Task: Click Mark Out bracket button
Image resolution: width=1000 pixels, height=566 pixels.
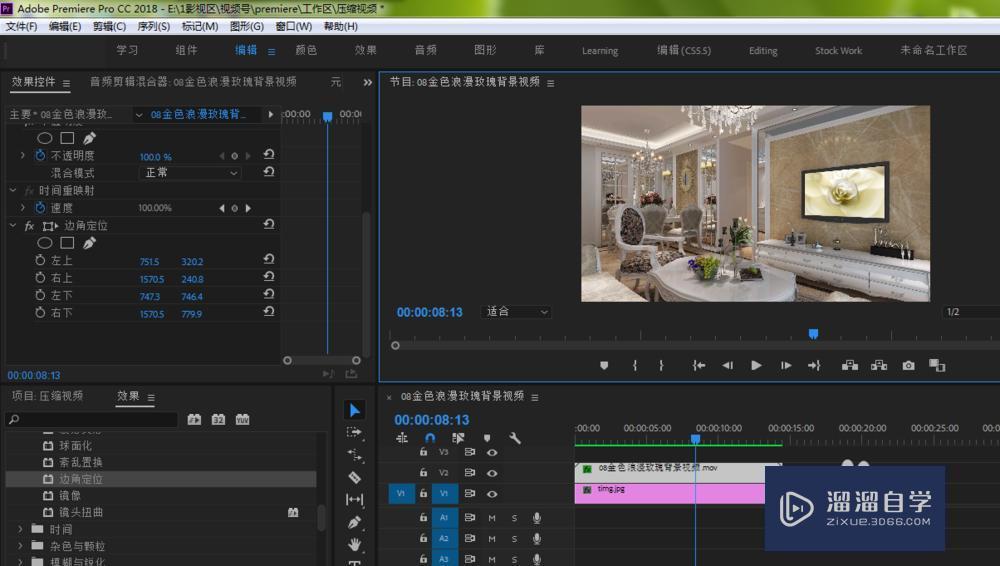Action: (661, 366)
